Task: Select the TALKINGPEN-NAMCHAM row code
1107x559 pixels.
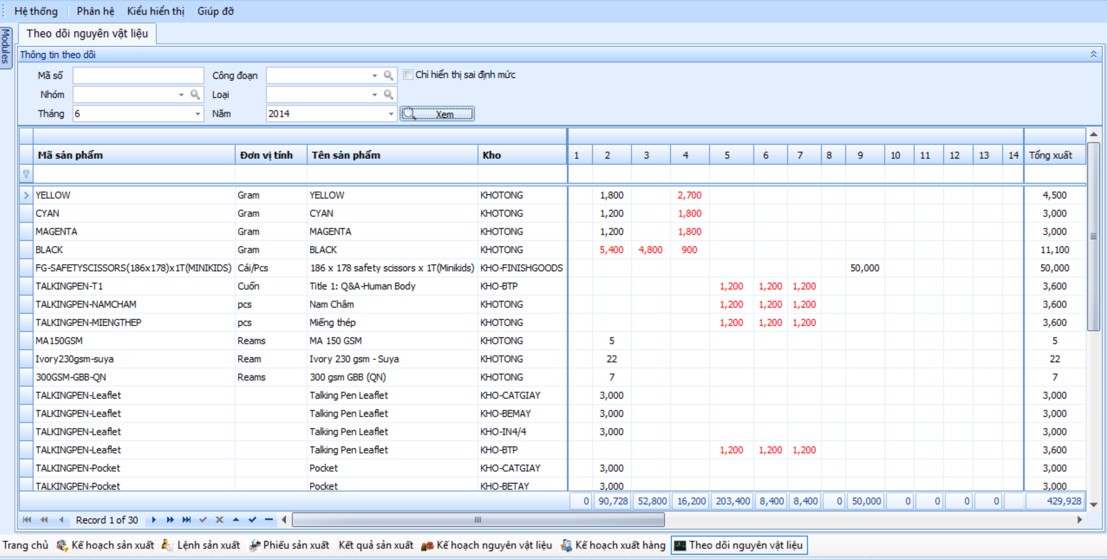Action: (x=134, y=304)
